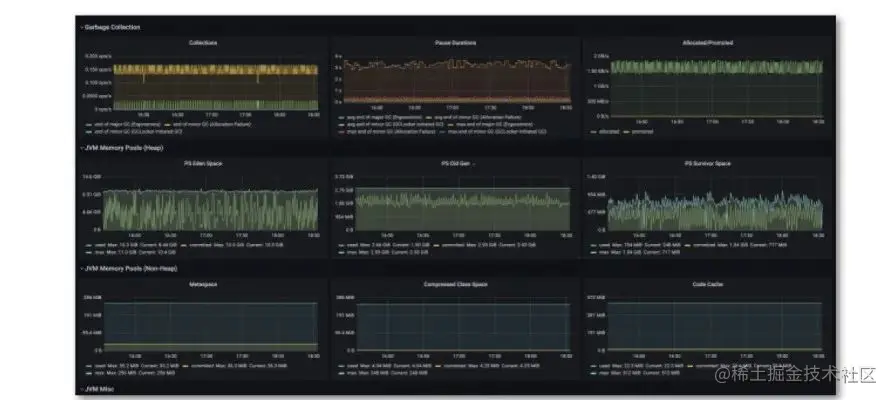This screenshot has height=400, width=891.
Task: Toggle 'max end of minor GC (GCLocker Initiated GC)' series
Action: click(x=492, y=131)
